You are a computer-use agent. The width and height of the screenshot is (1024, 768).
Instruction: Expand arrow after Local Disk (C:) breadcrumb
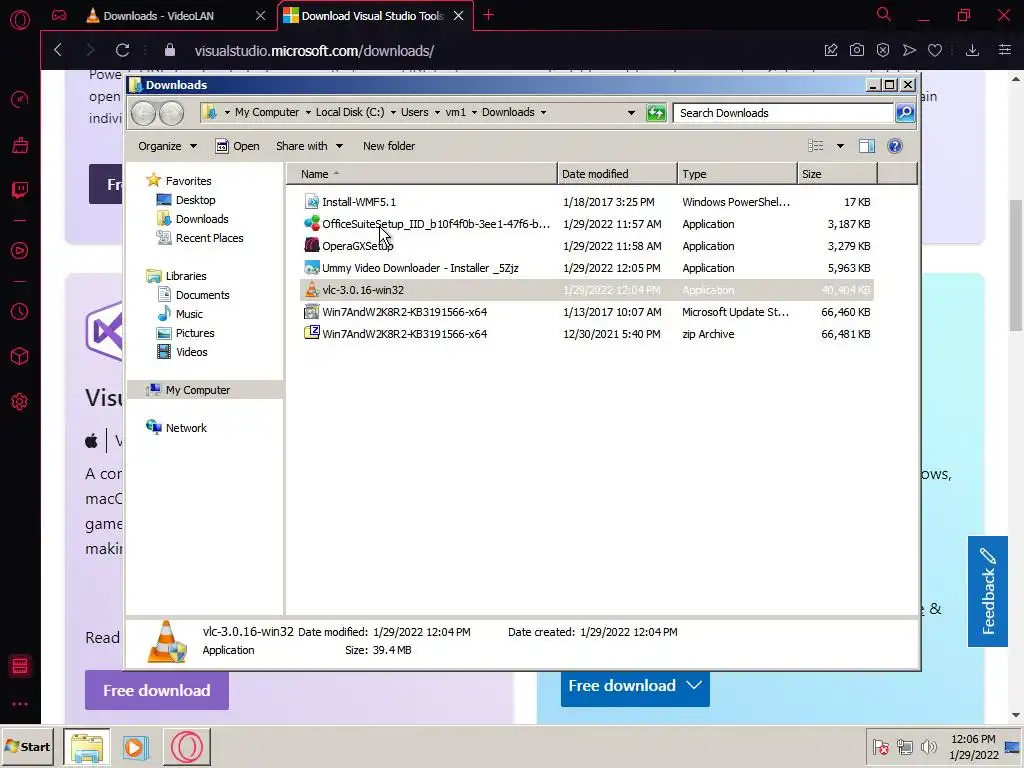tap(393, 112)
